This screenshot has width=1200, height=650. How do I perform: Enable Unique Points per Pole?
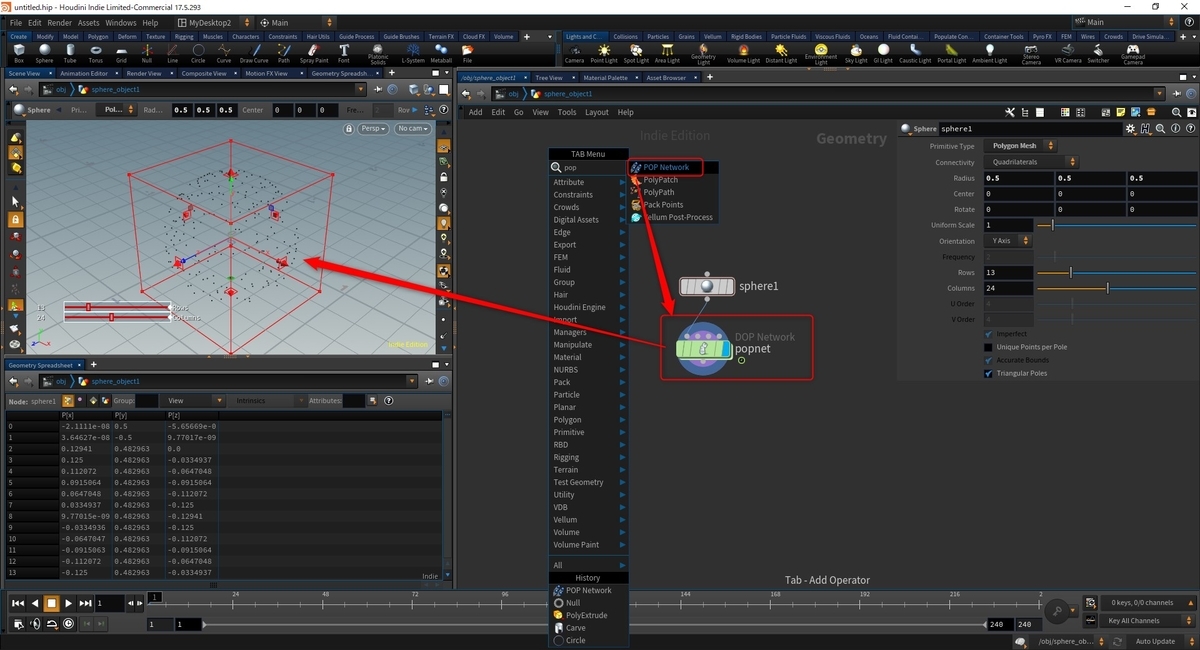988,347
